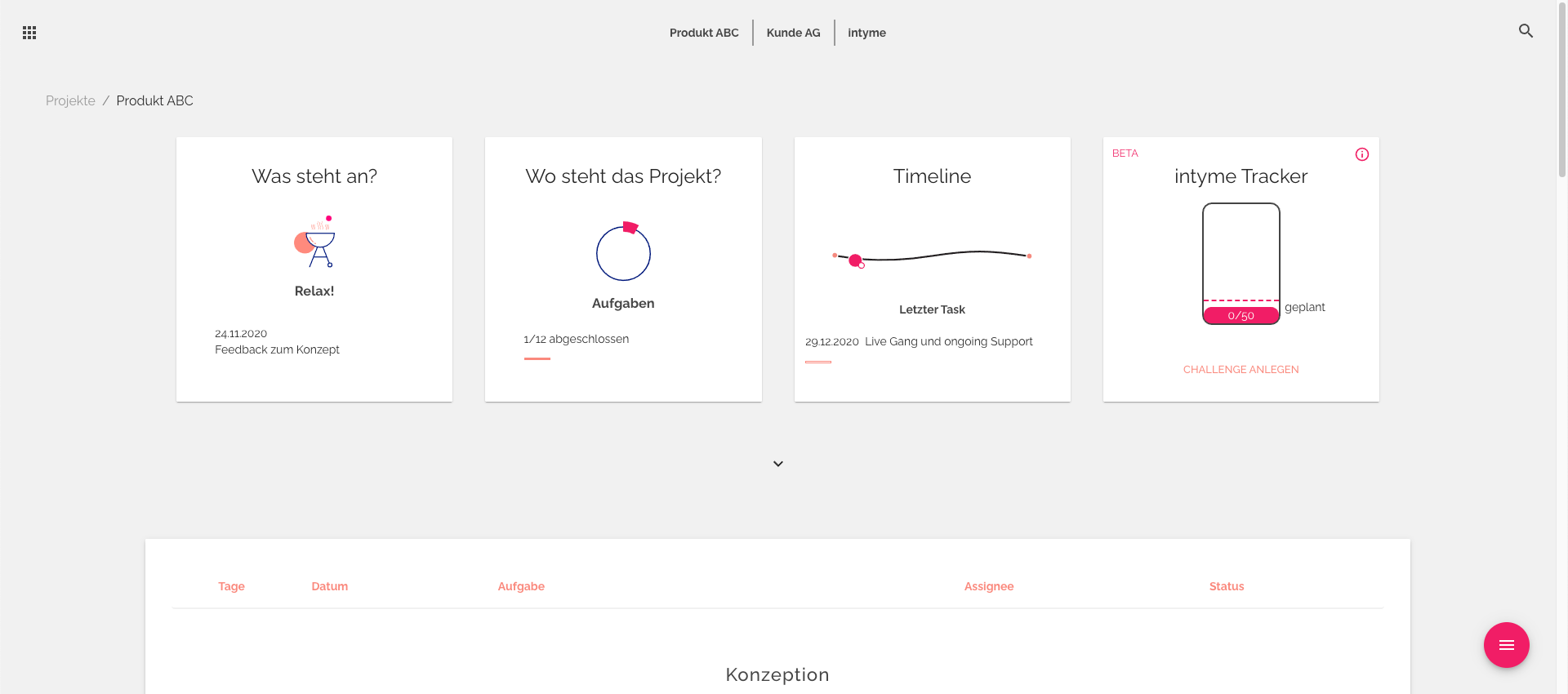Viewport: 1568px width, 694px height.
Task: Click the Aufgaben progress circle
Action: coord(623,251)
